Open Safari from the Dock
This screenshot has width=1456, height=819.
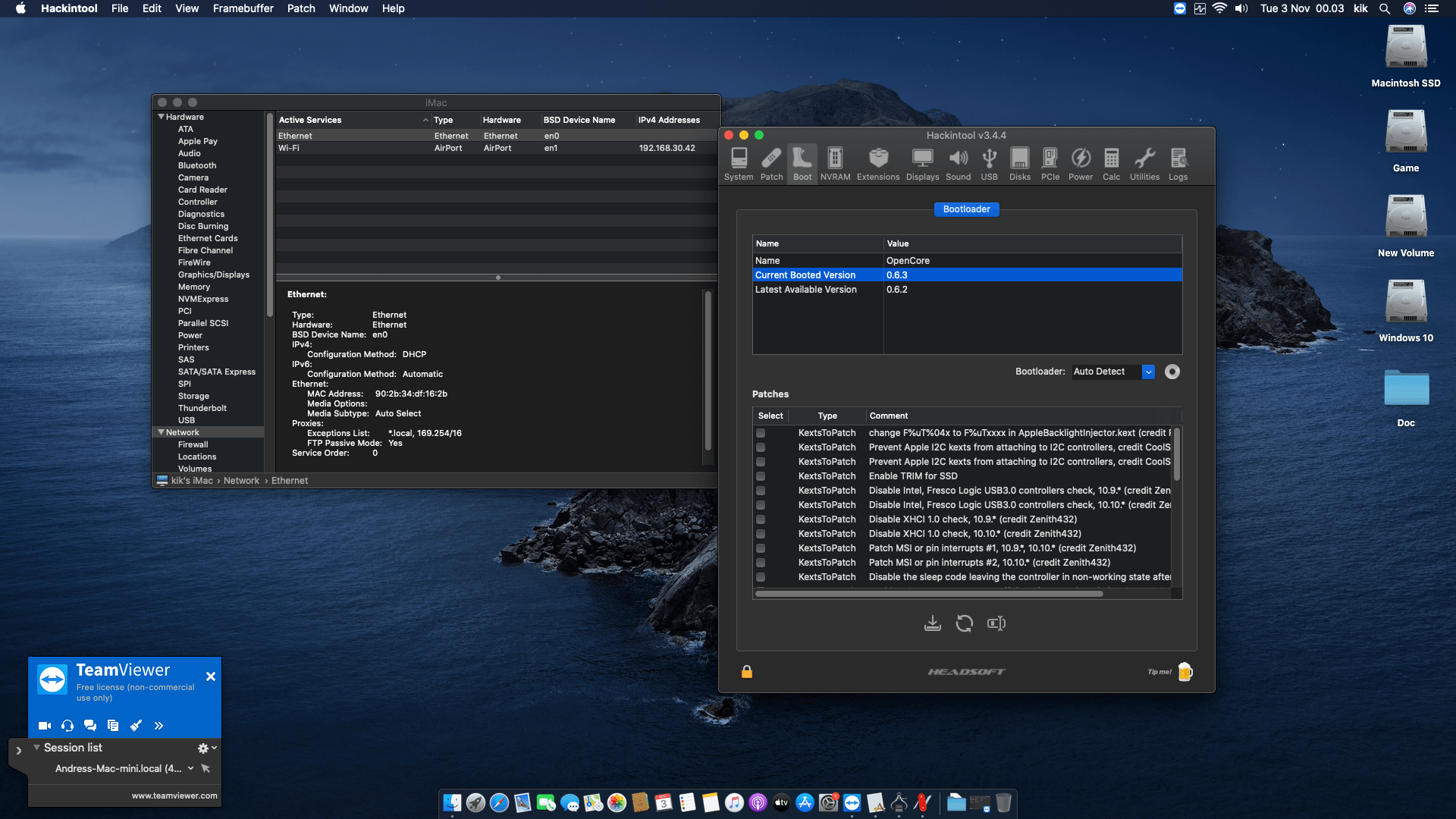(499, 802)
